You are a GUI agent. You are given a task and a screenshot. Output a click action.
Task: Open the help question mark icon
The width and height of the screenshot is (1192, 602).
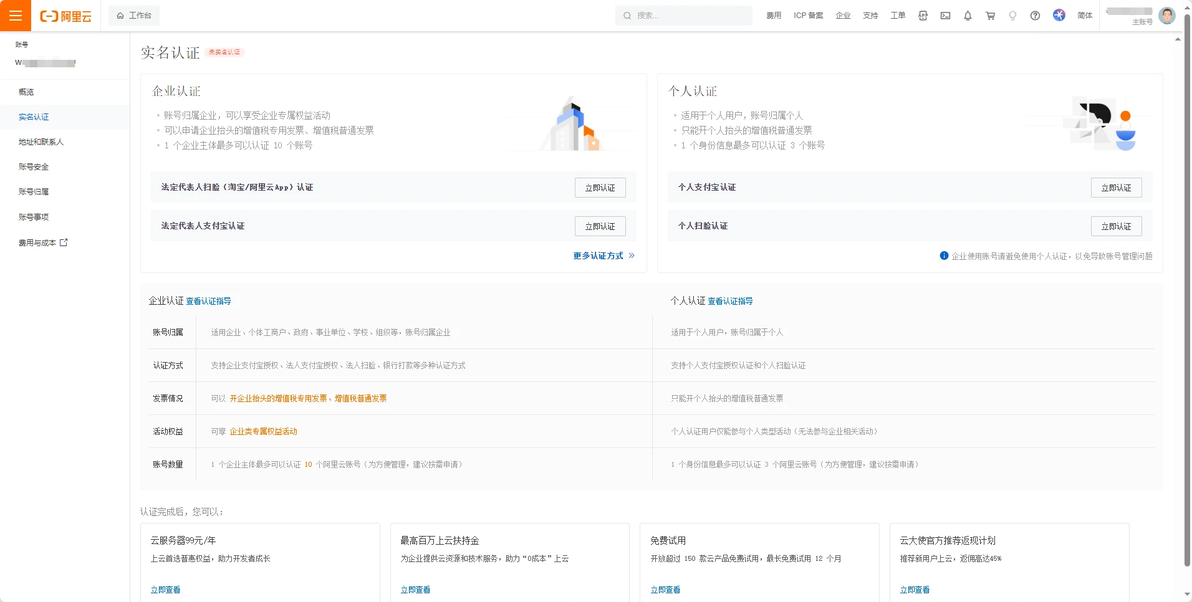point(1035,15)
